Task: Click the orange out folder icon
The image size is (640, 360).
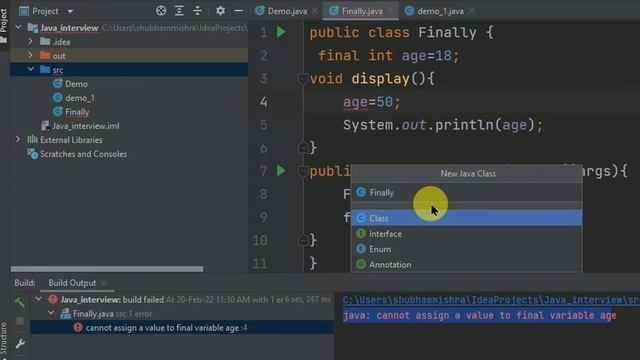Action: pyautogui.click(x=45, y=55)
